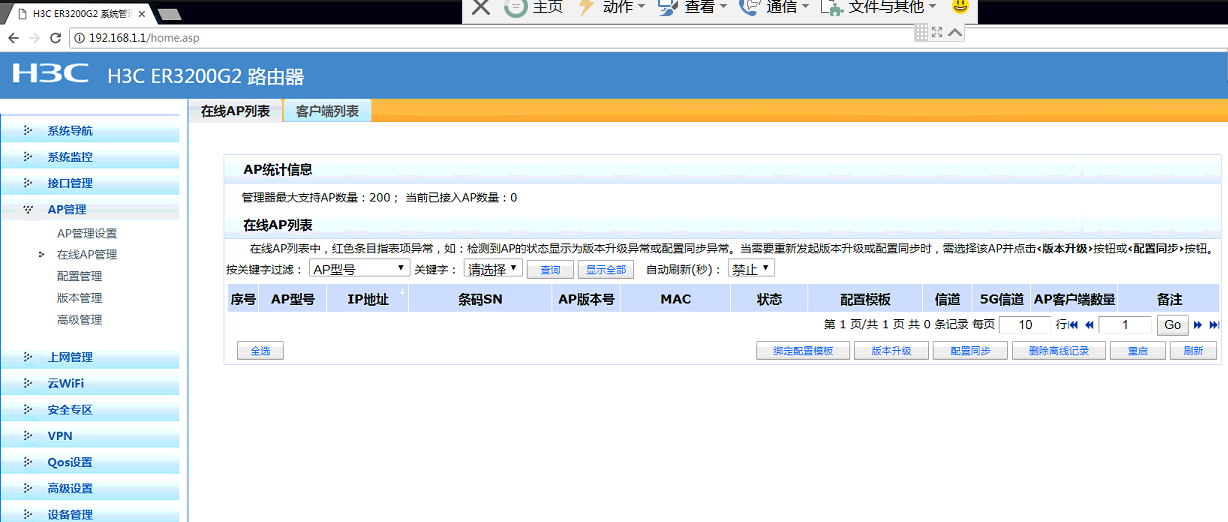The height and width of the screenshot is (522, 1228).
Task: Open the 通信 communication menu
Action: 774,7
